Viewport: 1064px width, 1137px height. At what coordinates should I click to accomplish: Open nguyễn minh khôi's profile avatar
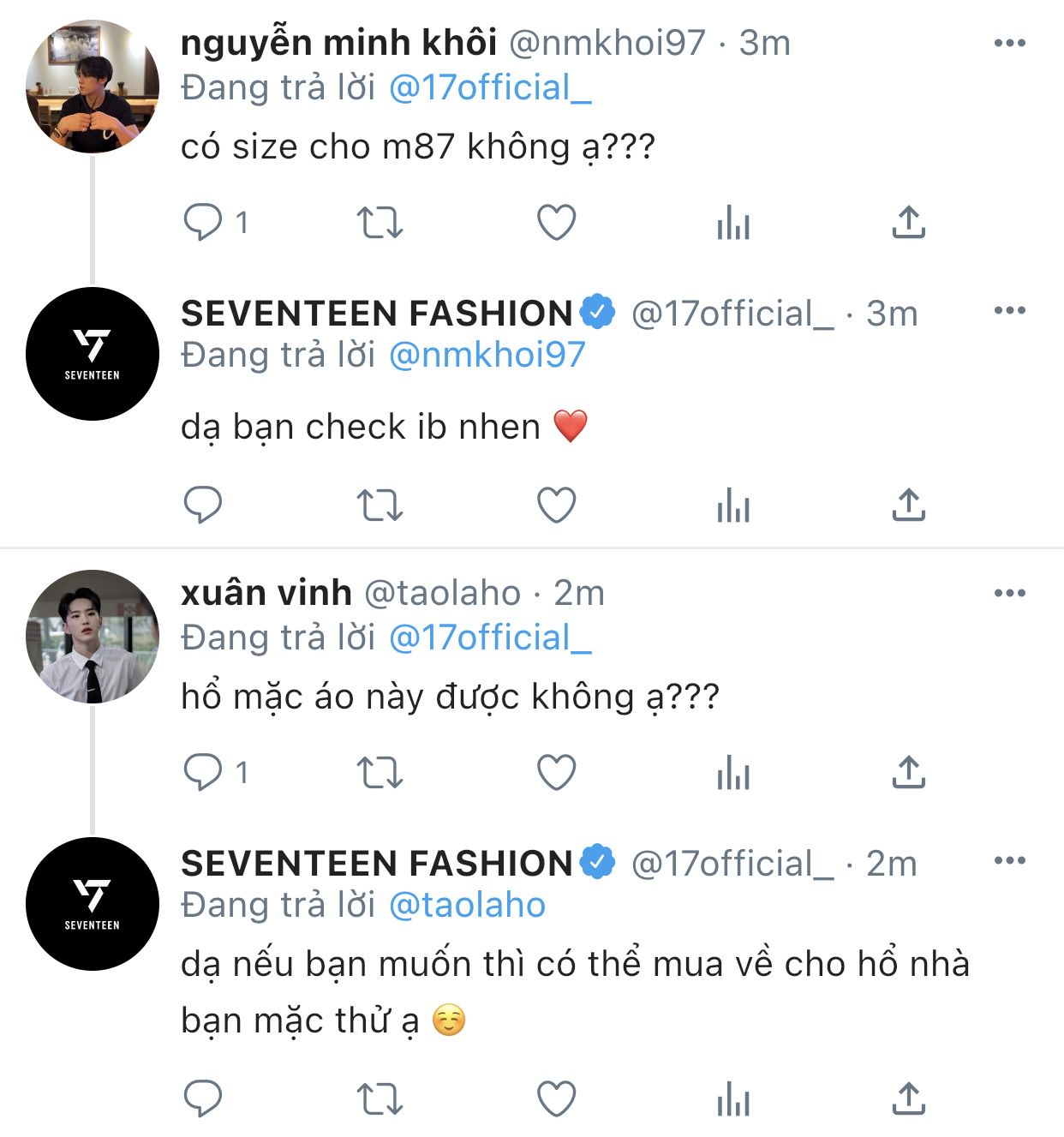coord(93,87)
